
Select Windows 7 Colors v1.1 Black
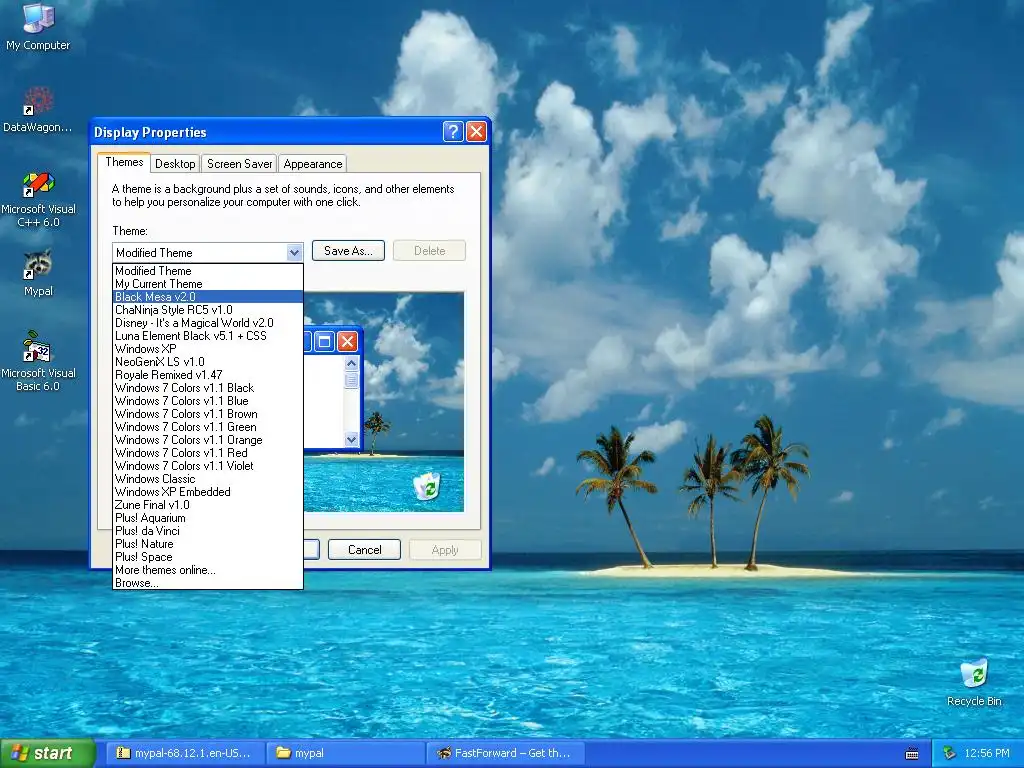coord(208,388)
